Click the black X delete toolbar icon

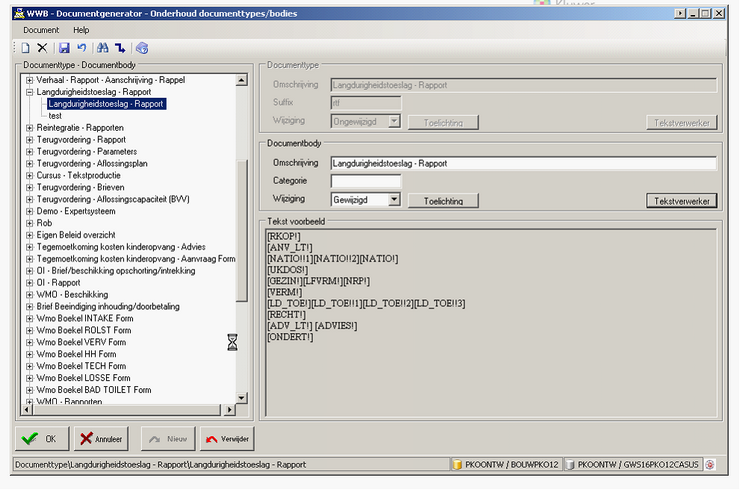[x=42, y=48]
